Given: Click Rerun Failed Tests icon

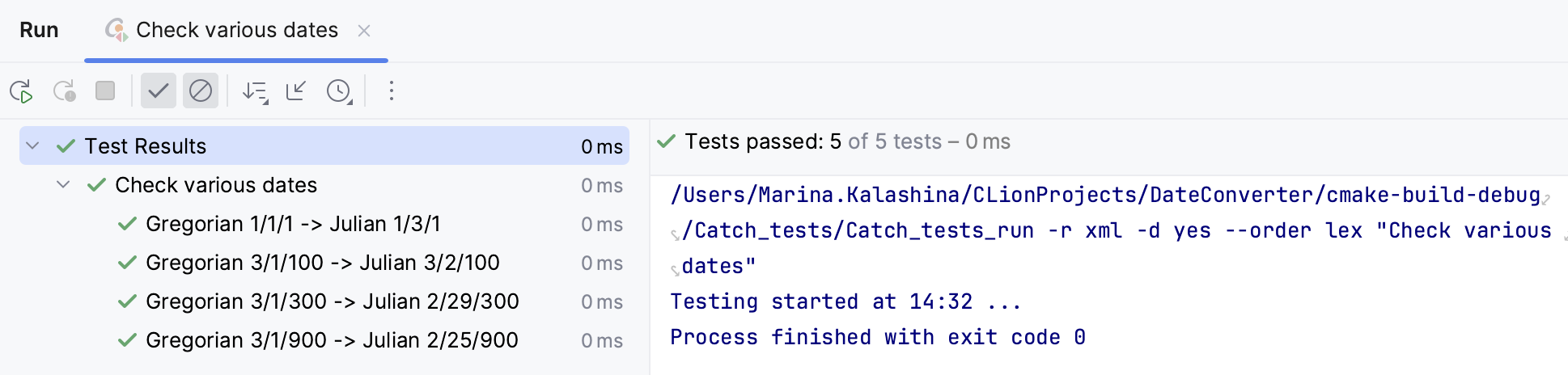Looking at the screenshot, I should pos(64,91).
